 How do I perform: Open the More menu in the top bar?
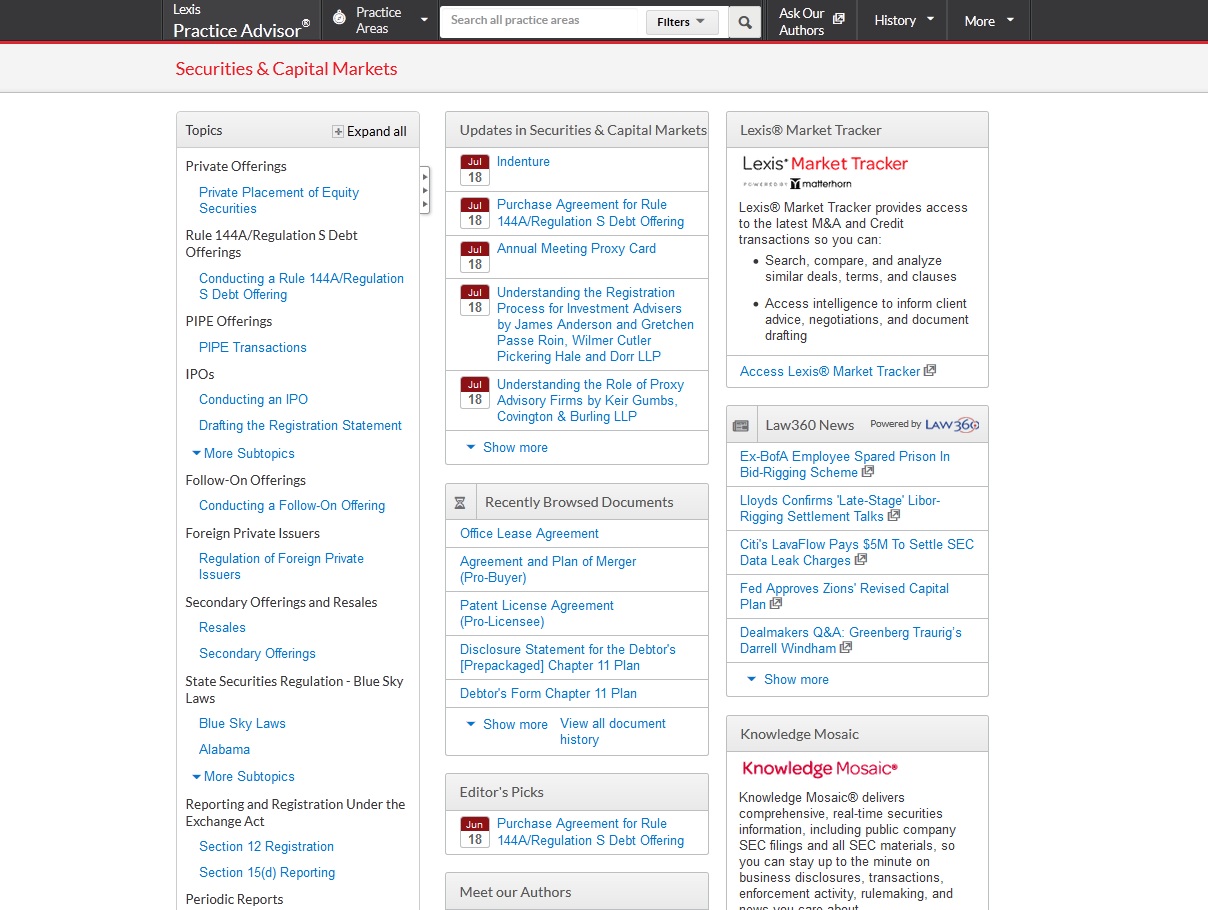coord(989,20)
